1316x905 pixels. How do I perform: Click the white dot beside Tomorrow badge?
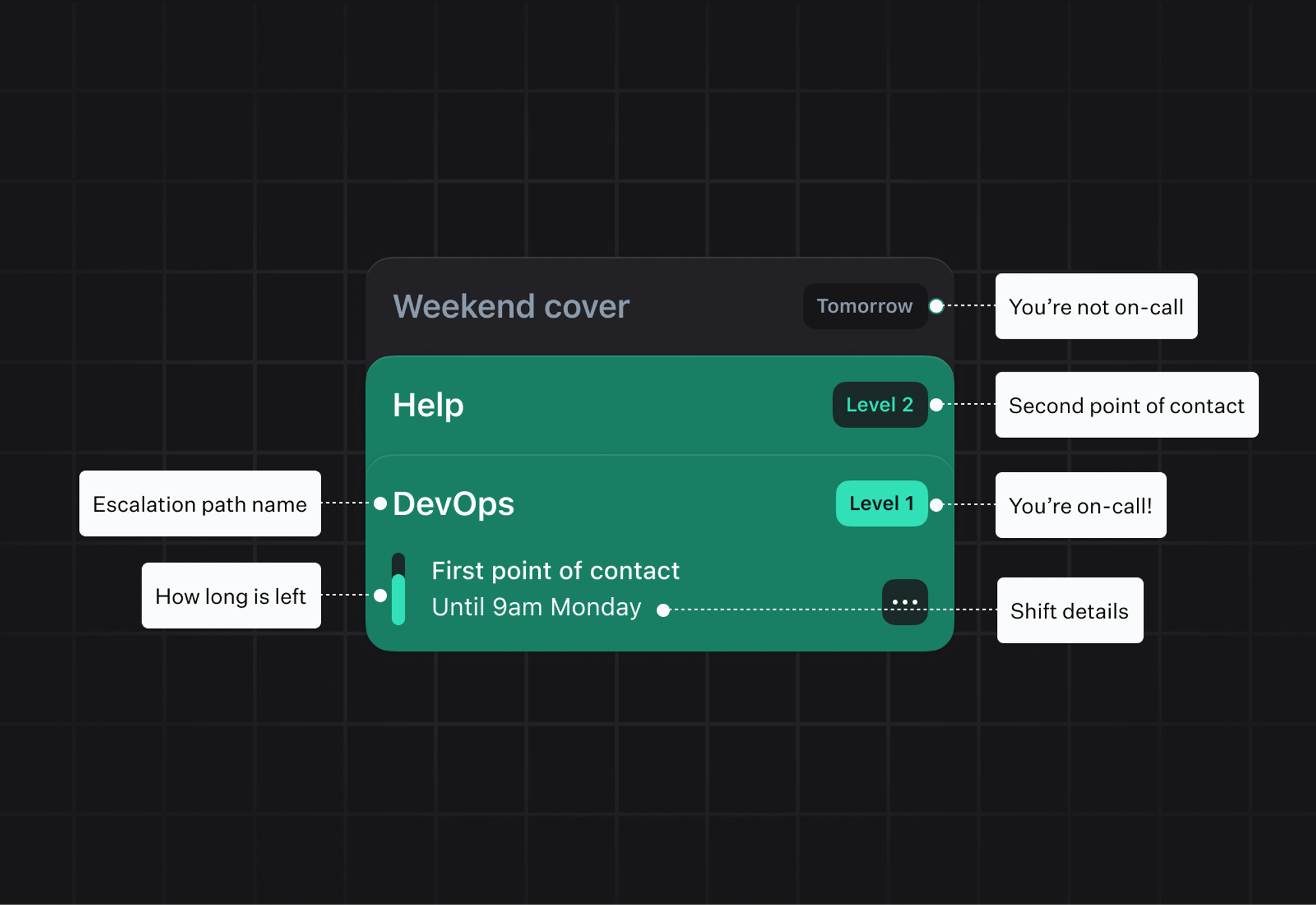pos(936,306)
